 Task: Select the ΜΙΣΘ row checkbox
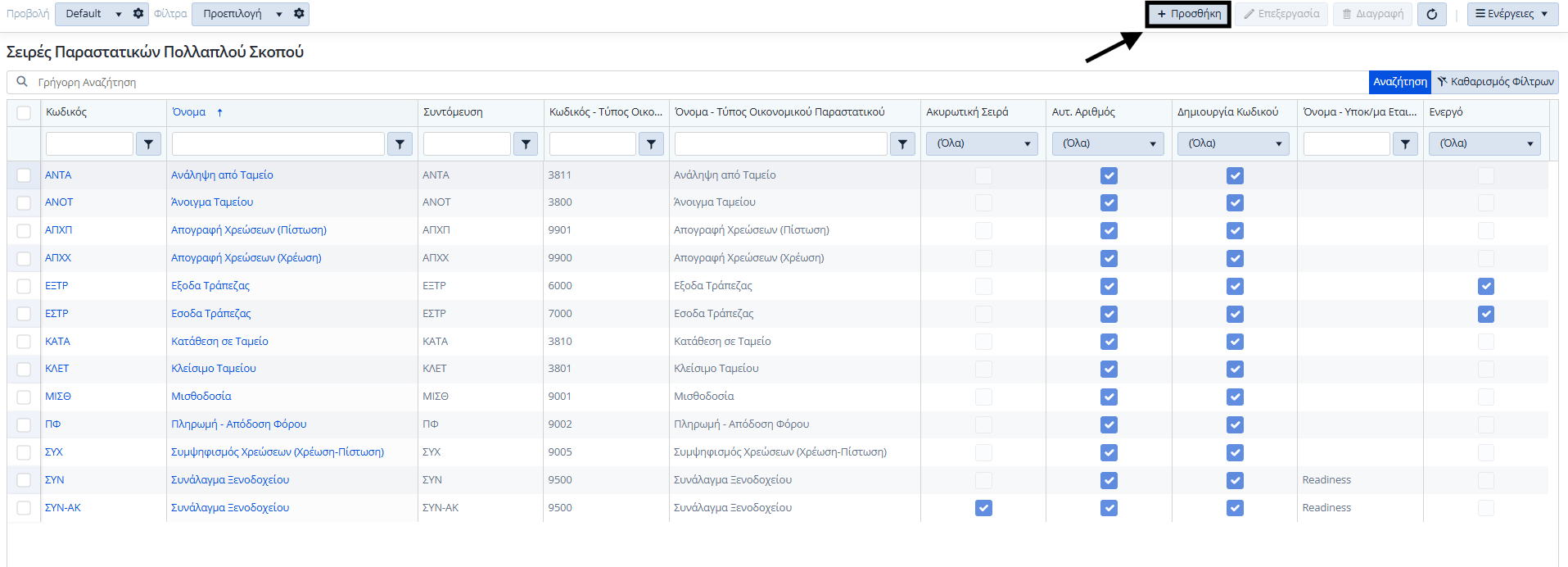(x=24, y=397)
